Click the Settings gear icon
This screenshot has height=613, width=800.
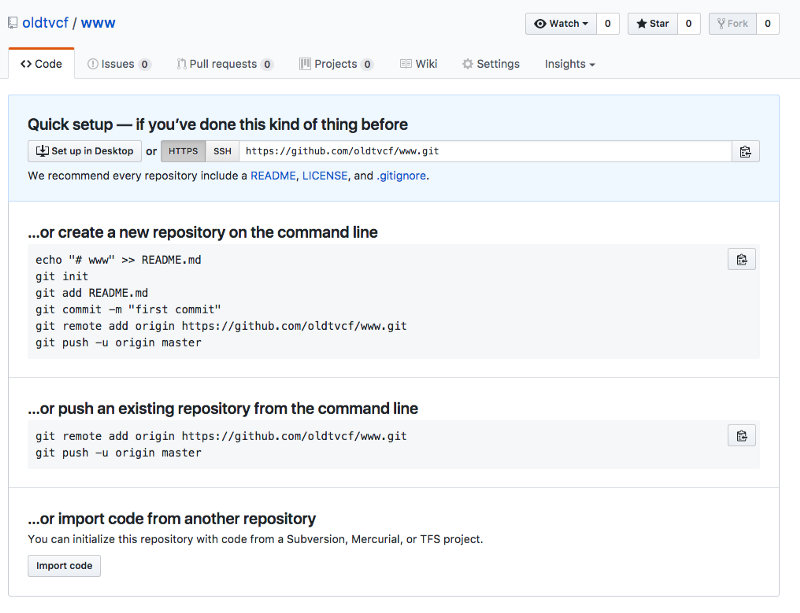click(x=467, y=64)
